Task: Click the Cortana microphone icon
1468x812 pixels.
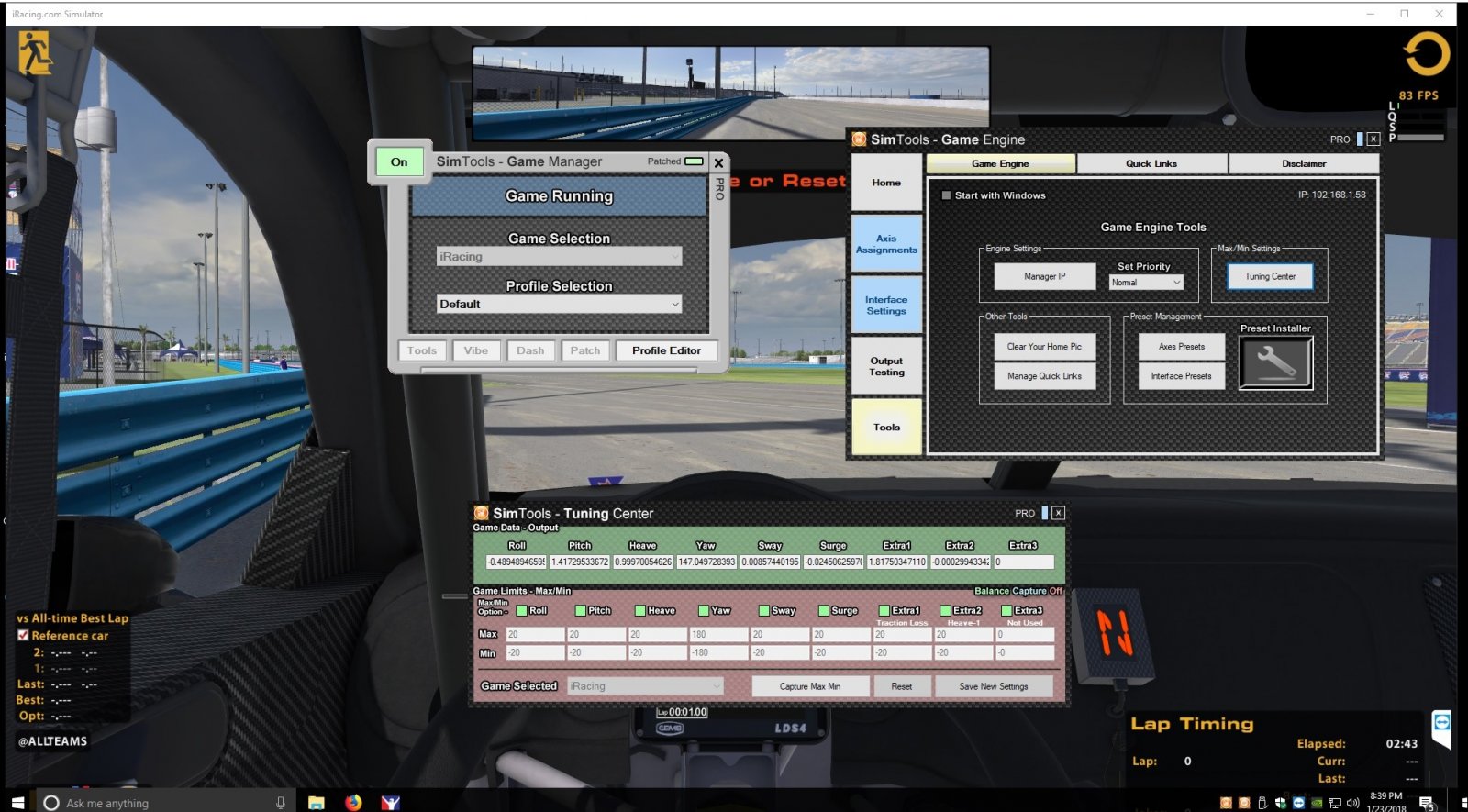Action: (x=281, y=803)
